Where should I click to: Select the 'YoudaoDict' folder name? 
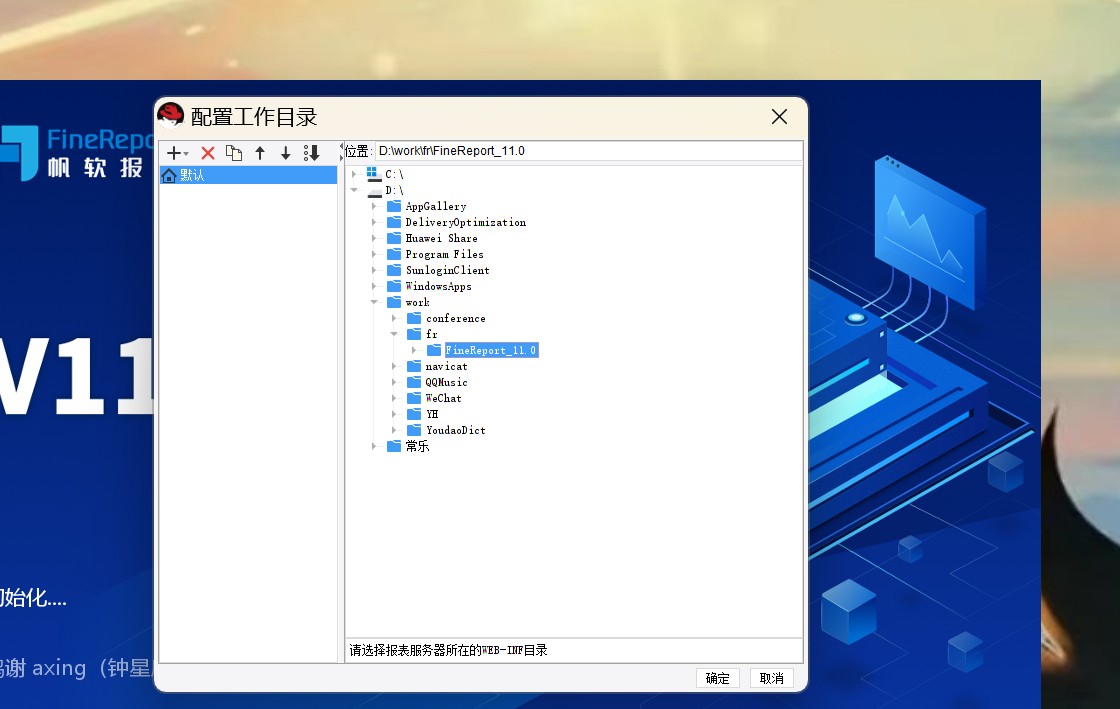(x=456, y=431)
